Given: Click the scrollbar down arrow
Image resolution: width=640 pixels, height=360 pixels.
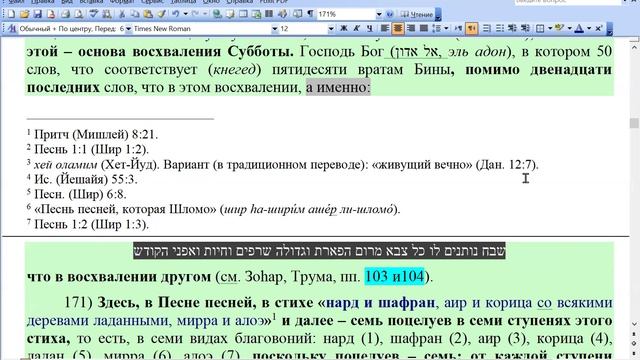Looking at the screenshot, I should [634, 324].
